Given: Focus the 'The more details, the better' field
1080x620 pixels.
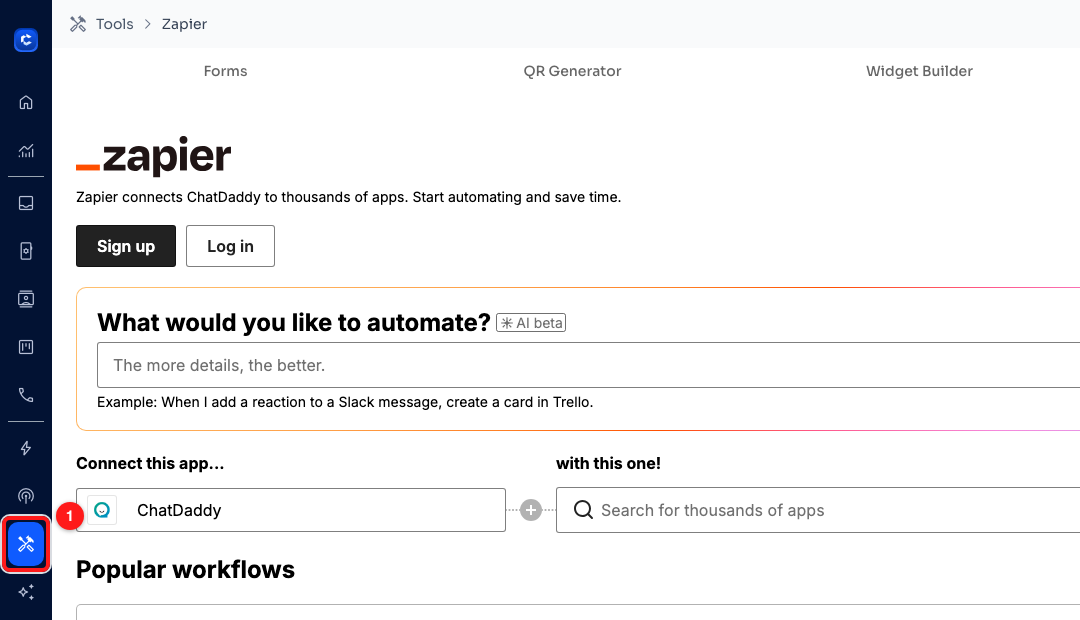Looking at the screenshot, I should pyautogui.click(x=588, y=365).
